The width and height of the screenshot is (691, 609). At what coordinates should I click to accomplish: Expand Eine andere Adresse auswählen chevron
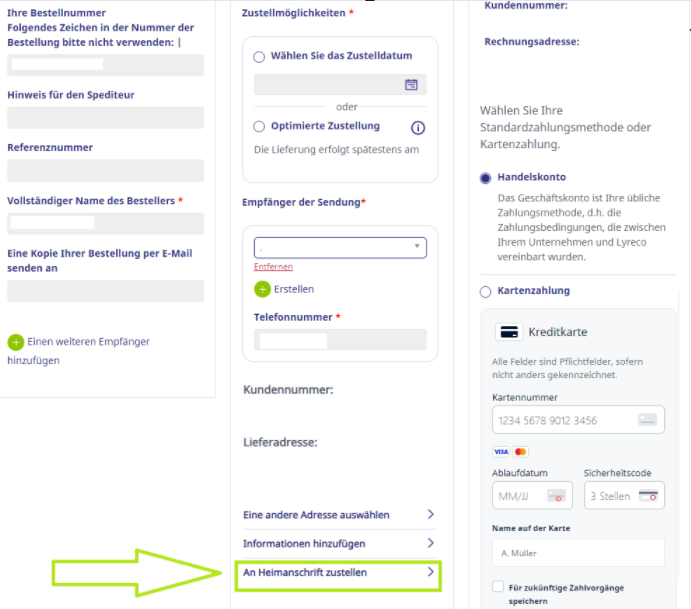click(431, 514)
